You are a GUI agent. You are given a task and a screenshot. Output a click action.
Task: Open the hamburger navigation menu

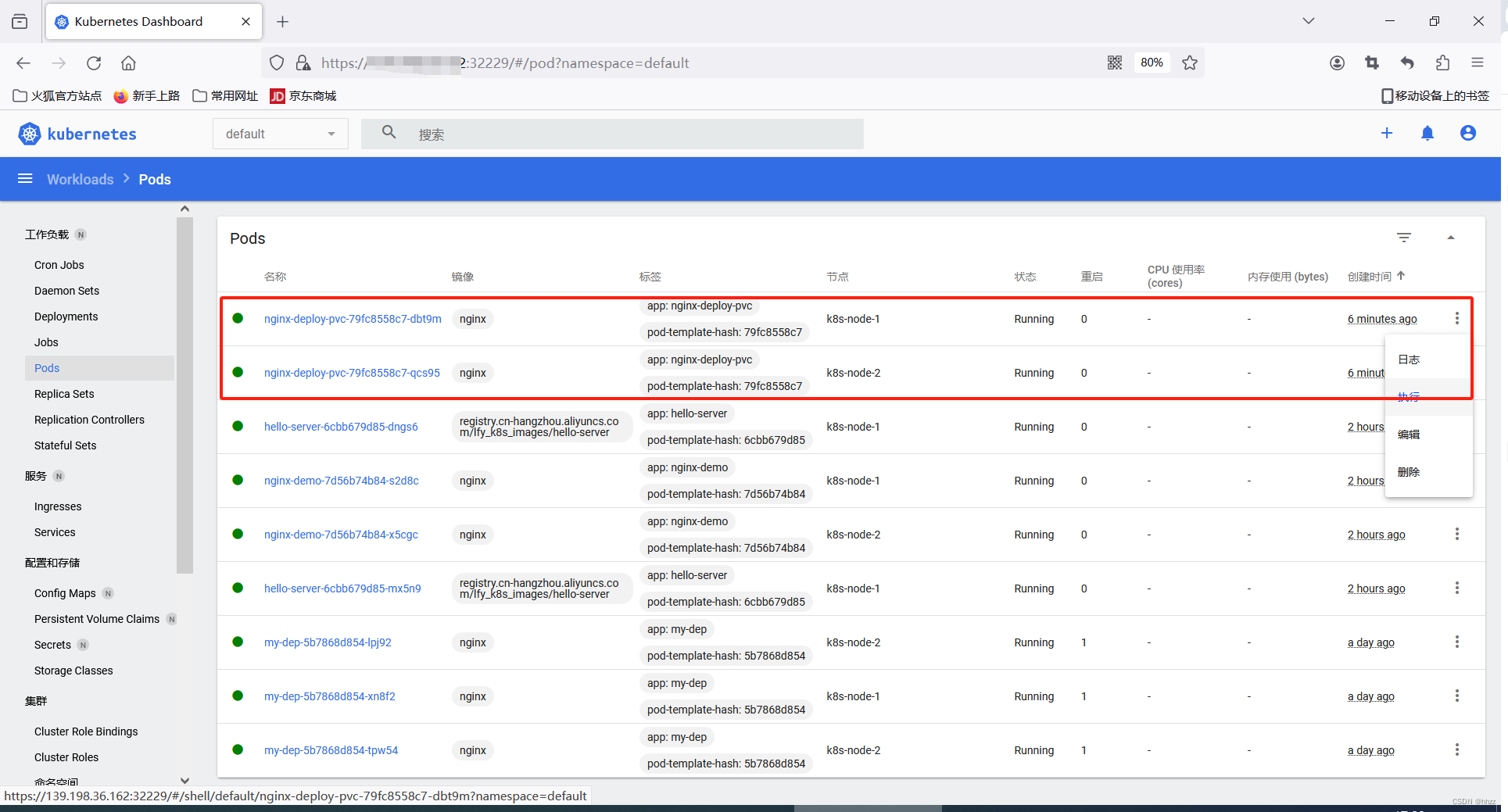25,179
